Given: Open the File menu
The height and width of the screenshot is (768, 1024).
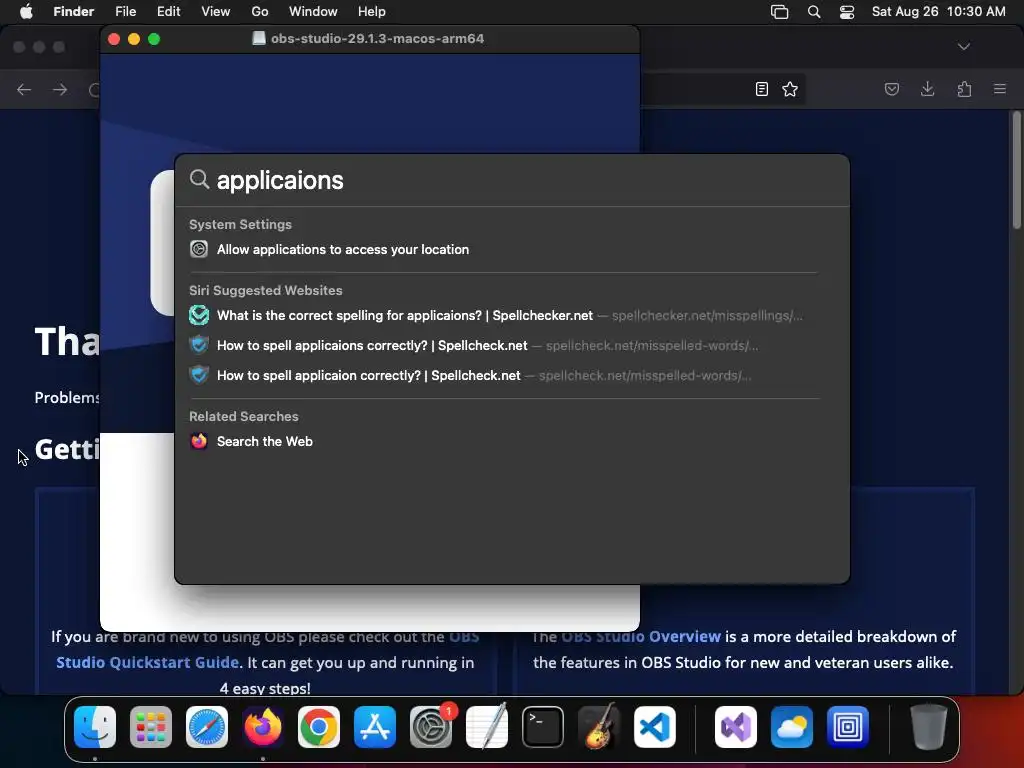Looking at the screenshot, I should [x=125, y=12].
